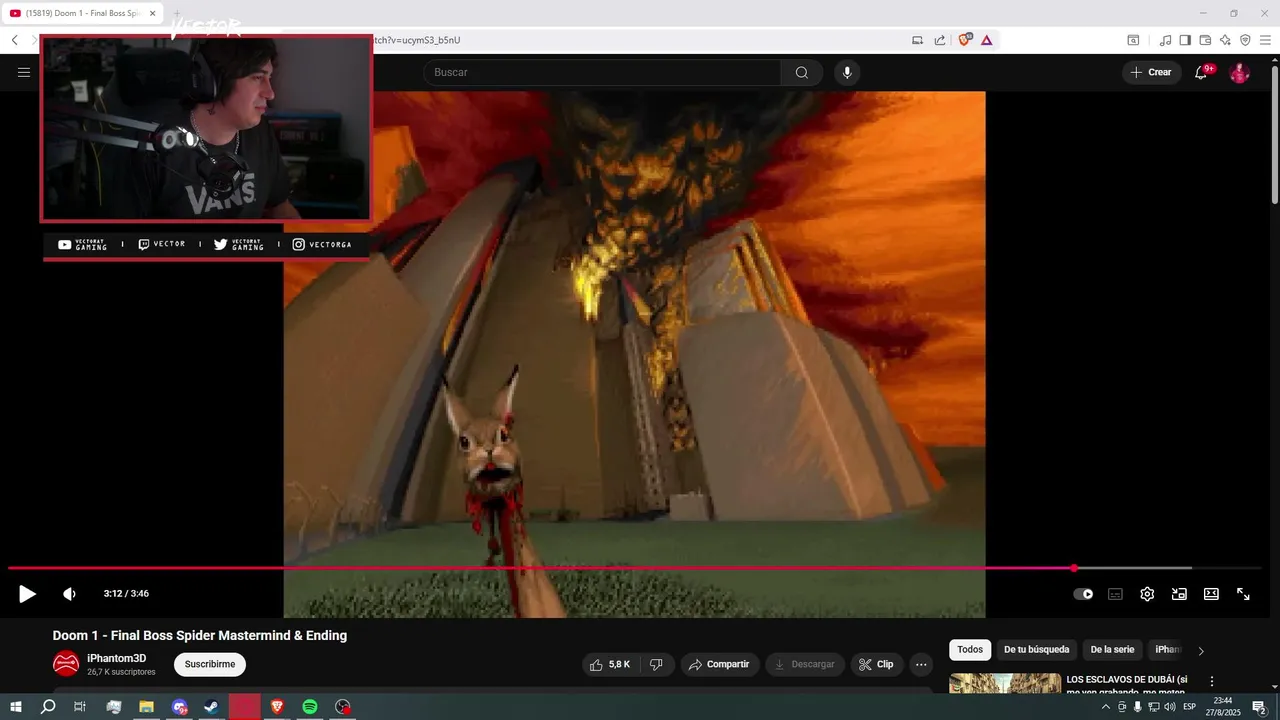Open Brave Wallet icon
The image size is (1280, 720).
point(1205,40)
